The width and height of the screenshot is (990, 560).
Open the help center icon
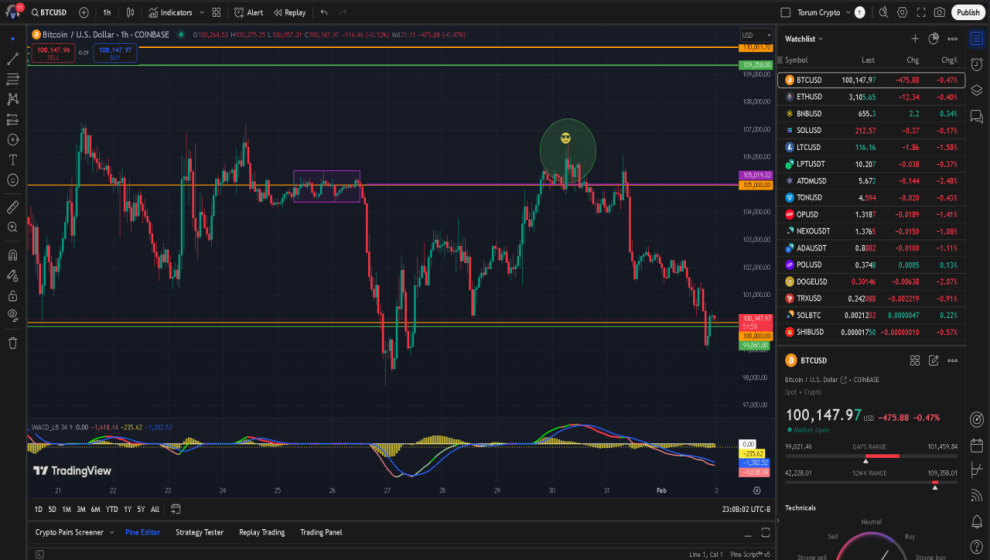(x=977, y=547)
